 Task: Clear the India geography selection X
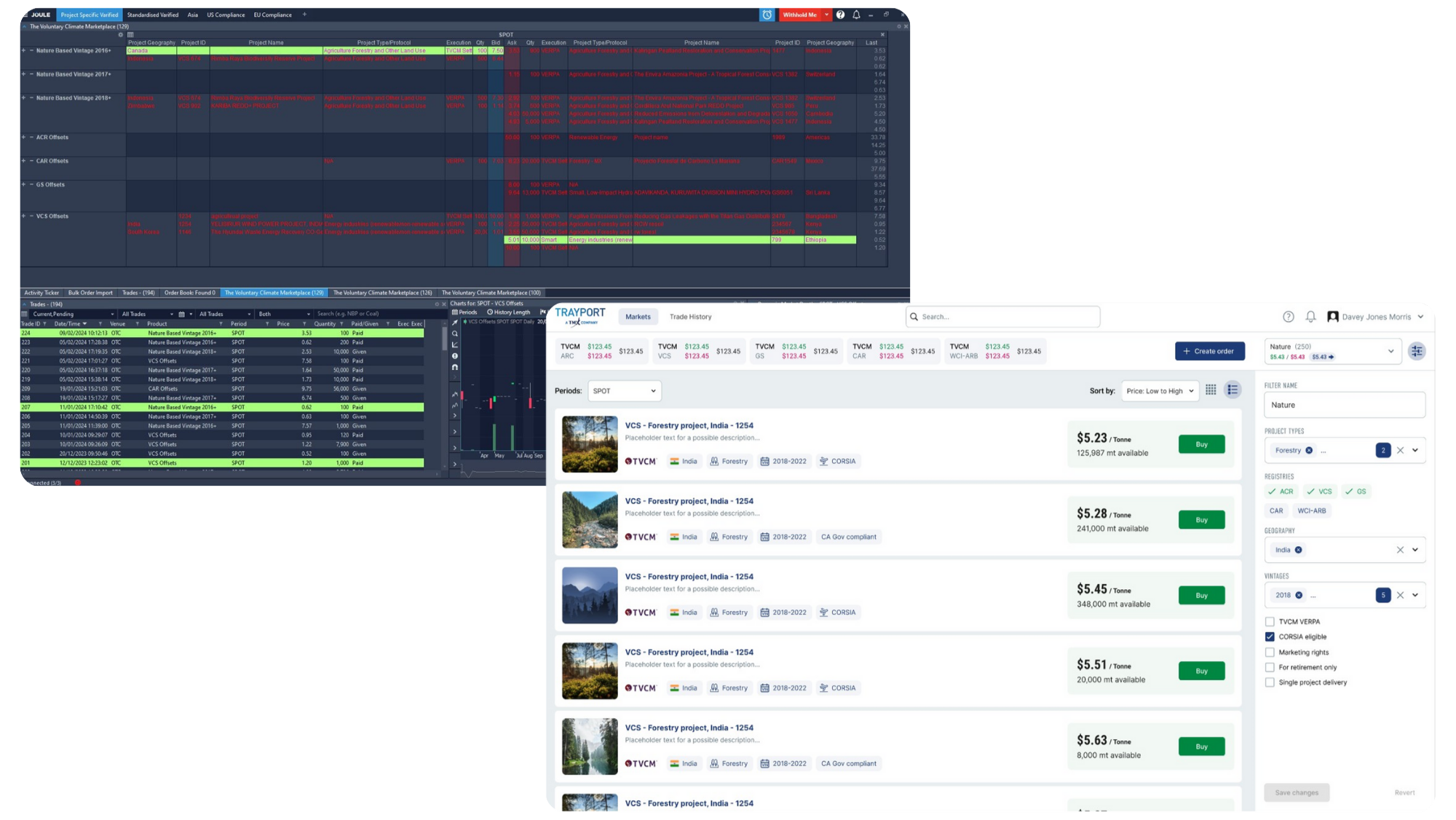[x=1400, y=550]
